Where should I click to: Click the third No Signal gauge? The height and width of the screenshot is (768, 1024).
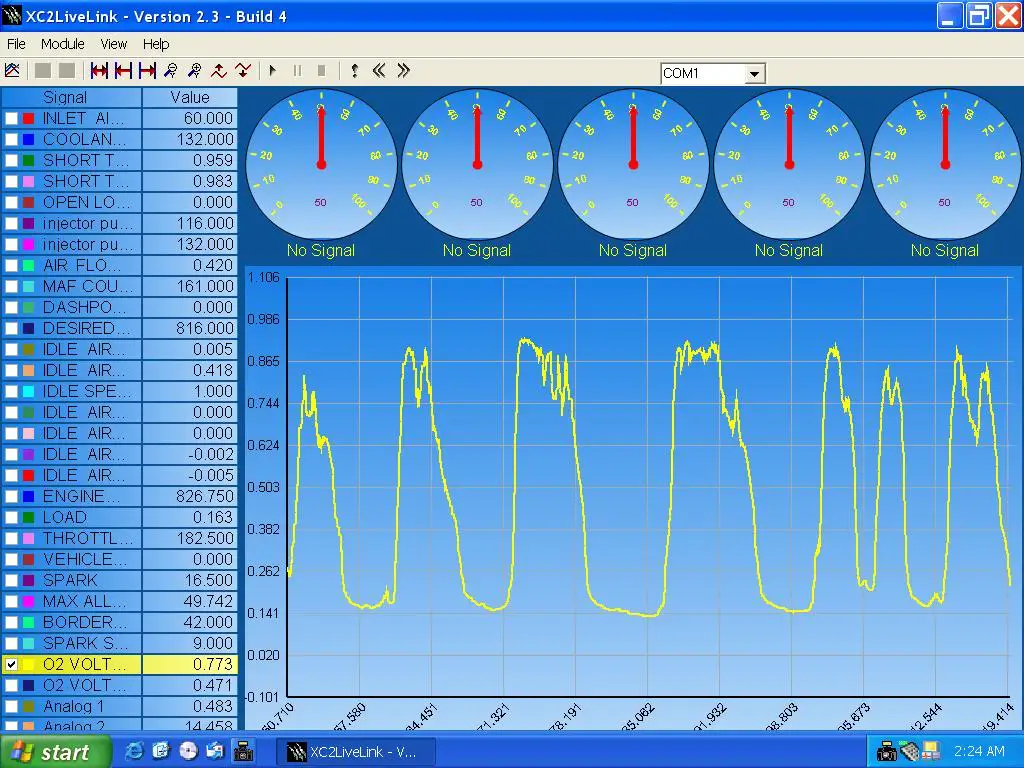click(x=633, y=165)
